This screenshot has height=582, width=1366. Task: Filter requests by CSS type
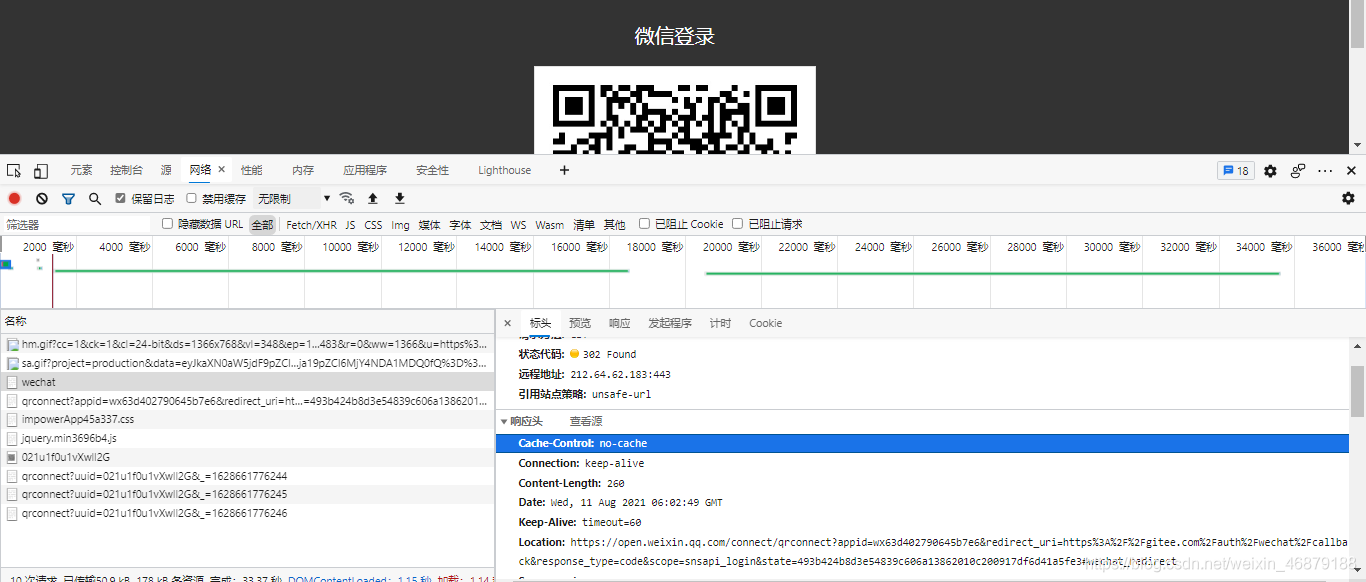click(x=373, y=225)
